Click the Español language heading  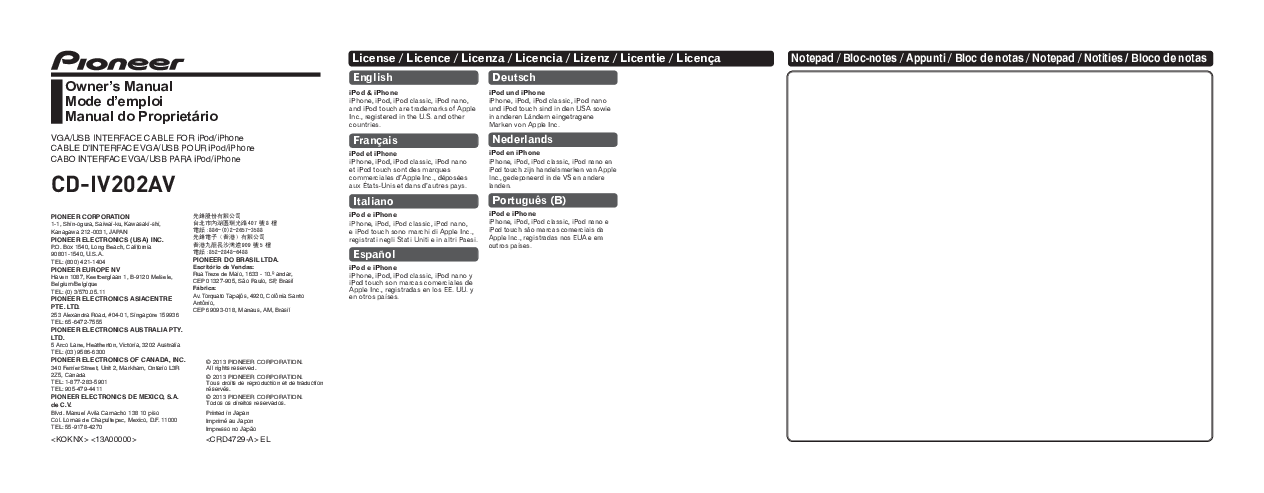[x=412, y=255]
